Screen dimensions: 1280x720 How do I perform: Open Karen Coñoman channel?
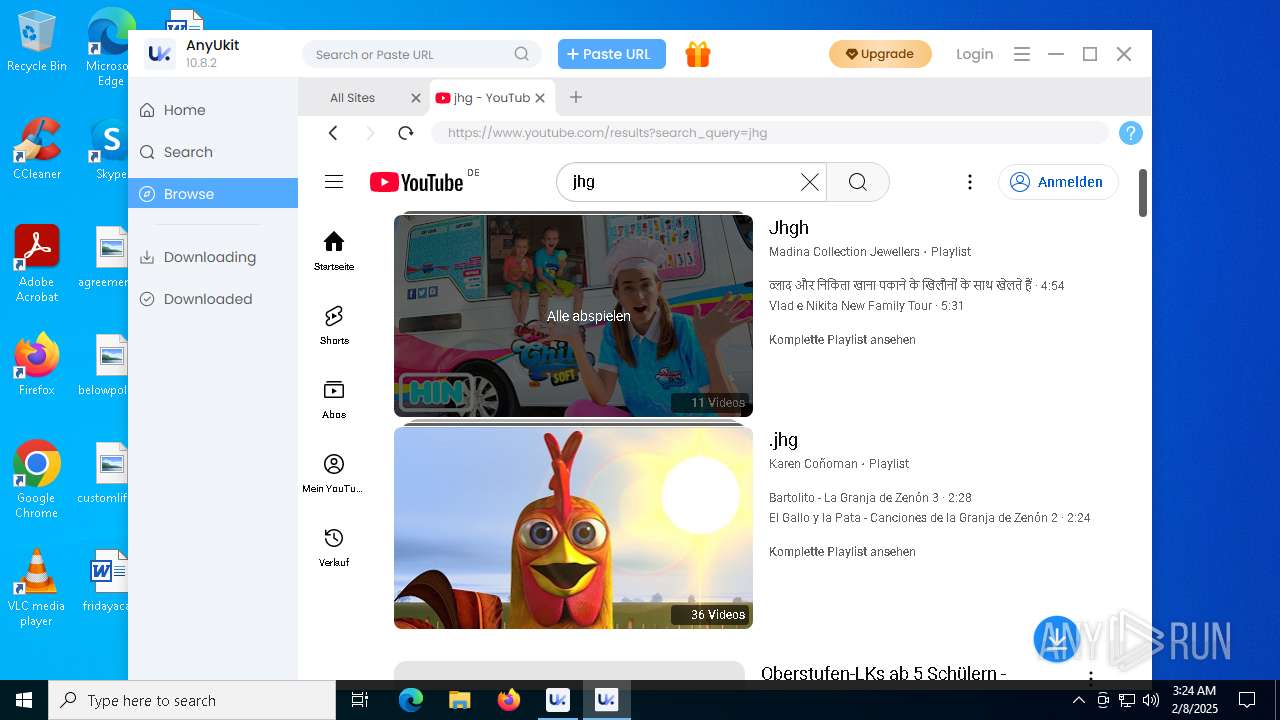pos(813,464)
